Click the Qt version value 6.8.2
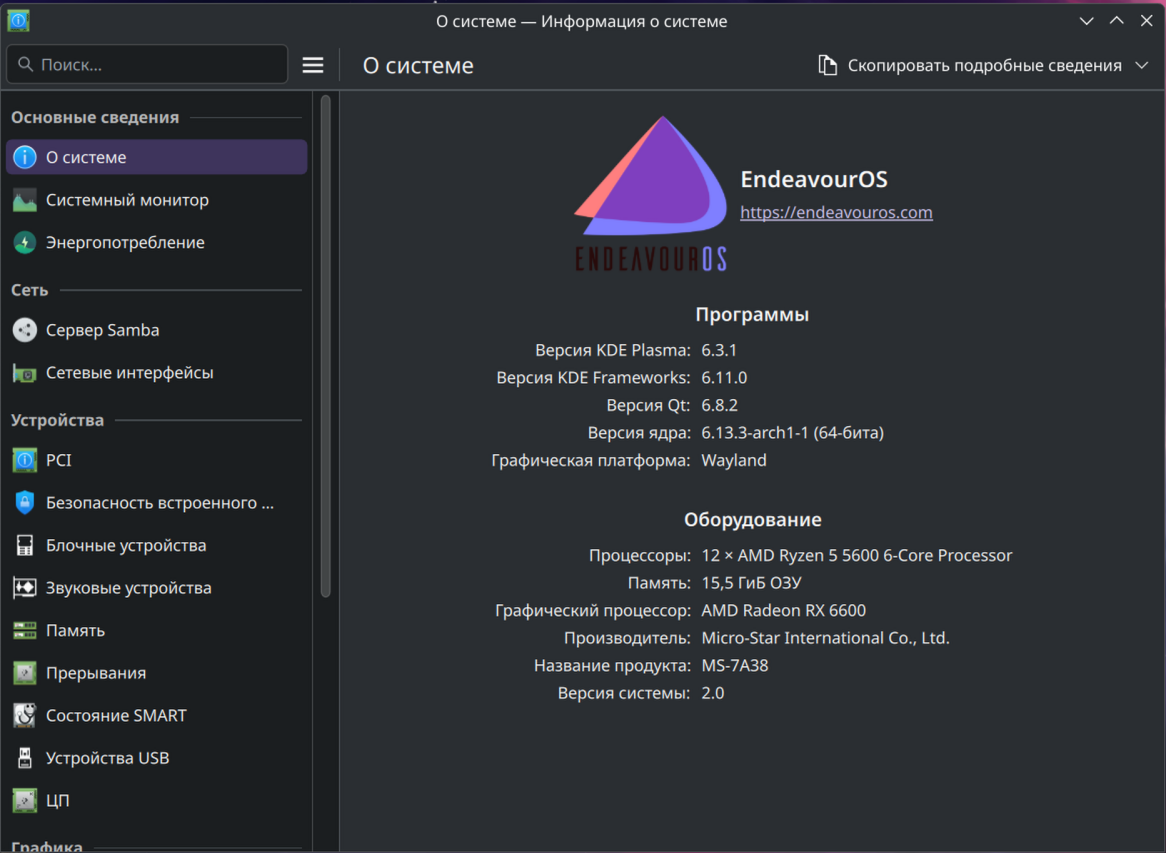This screenshot has height=853, width=1166. (720, 405)
